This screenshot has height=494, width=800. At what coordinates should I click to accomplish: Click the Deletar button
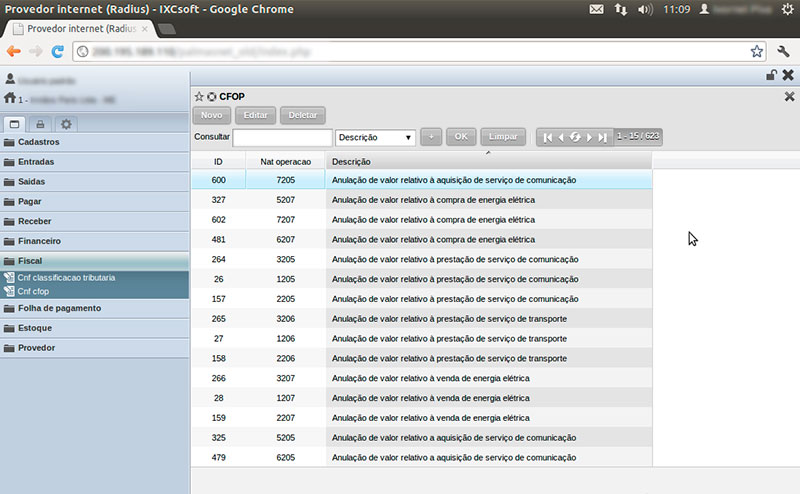(x=303, y=115)
